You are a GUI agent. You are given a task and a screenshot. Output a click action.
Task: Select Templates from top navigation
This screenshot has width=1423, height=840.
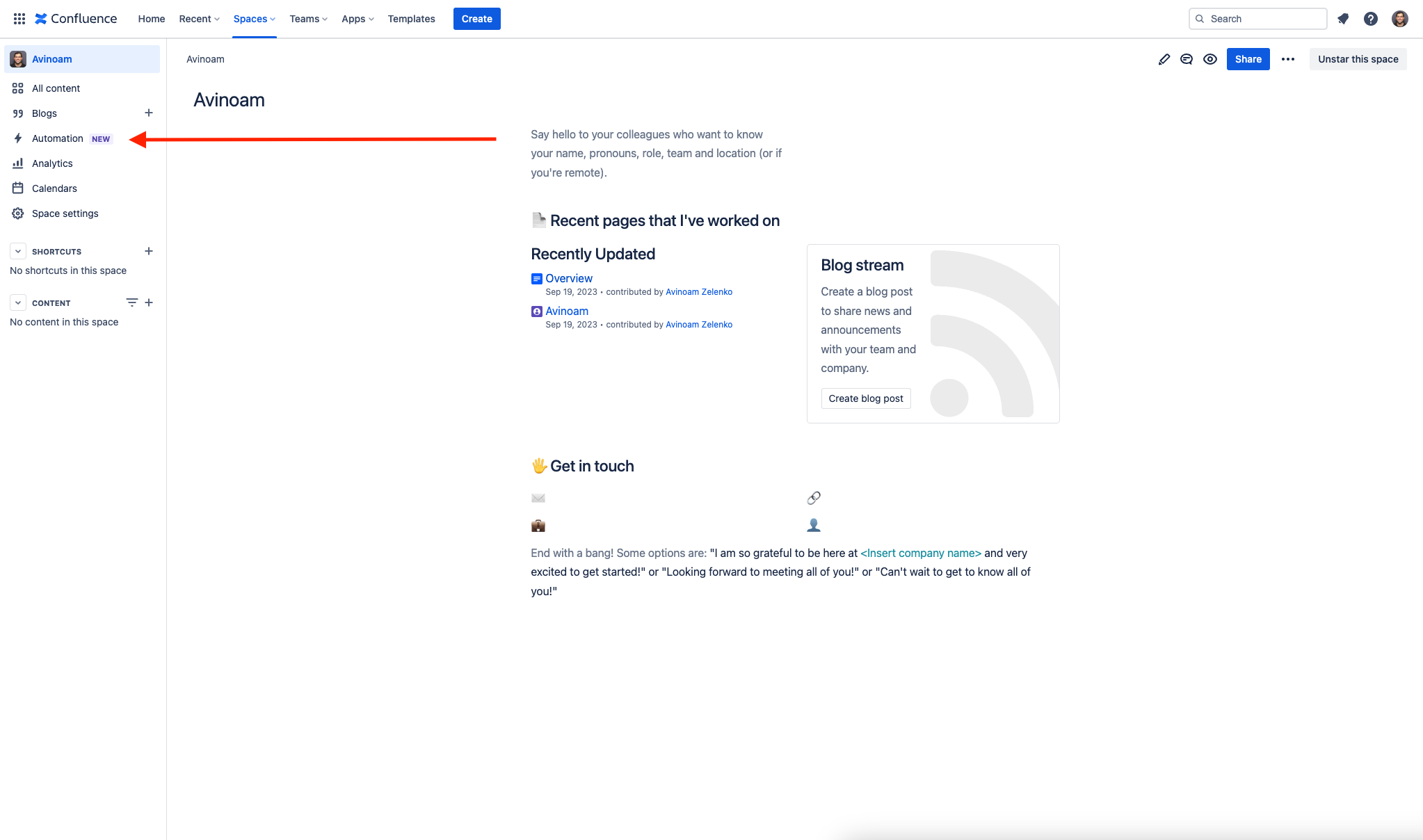(x=411, y=18)
